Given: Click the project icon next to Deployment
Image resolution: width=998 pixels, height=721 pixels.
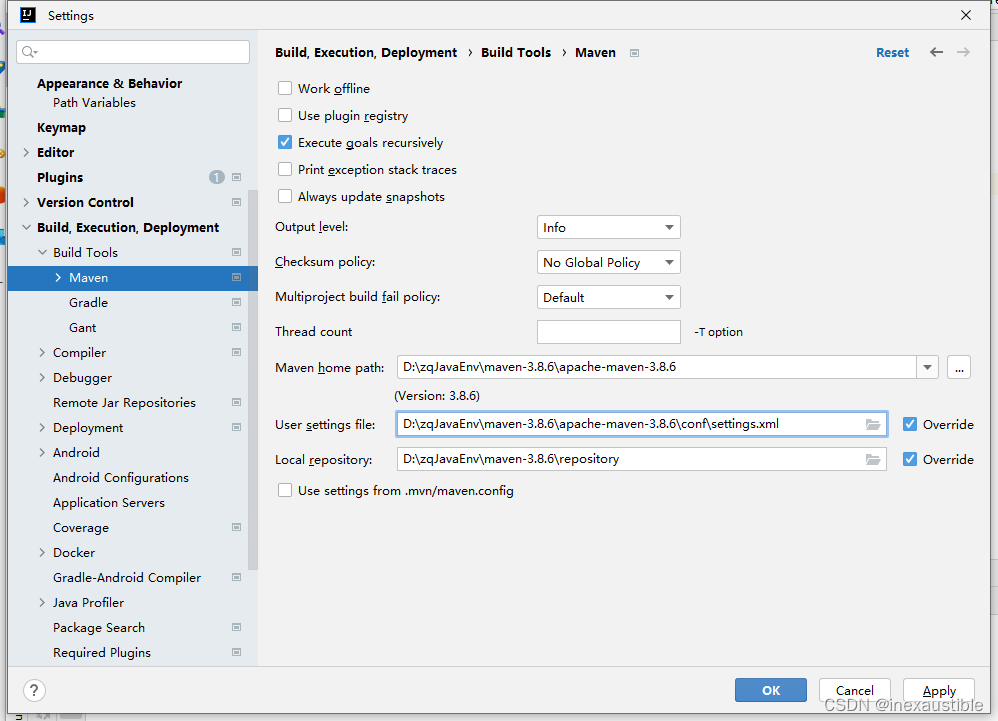Looking at the screenshot, I should coord(237,427).
